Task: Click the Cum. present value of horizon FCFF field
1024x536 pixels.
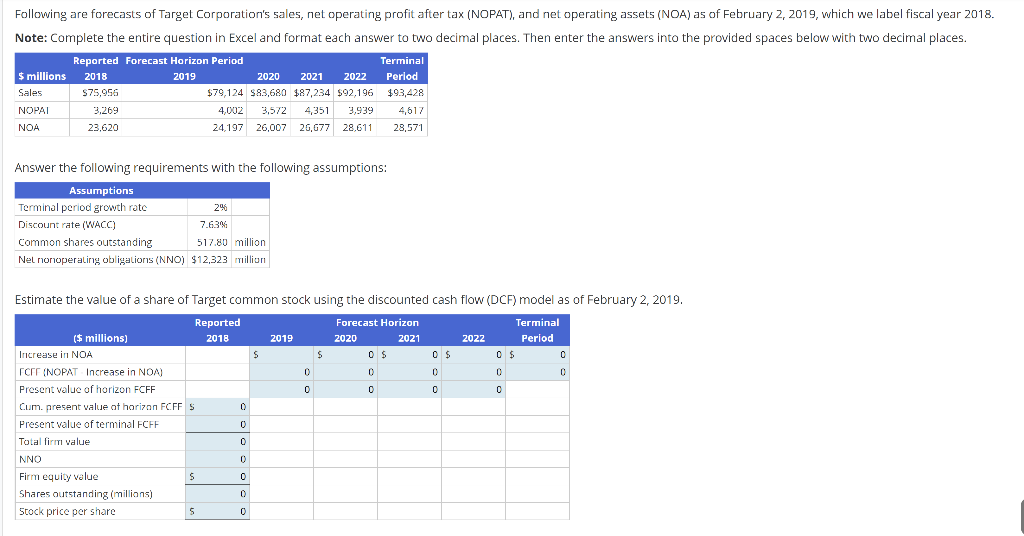Action: [x=217, y=407]
